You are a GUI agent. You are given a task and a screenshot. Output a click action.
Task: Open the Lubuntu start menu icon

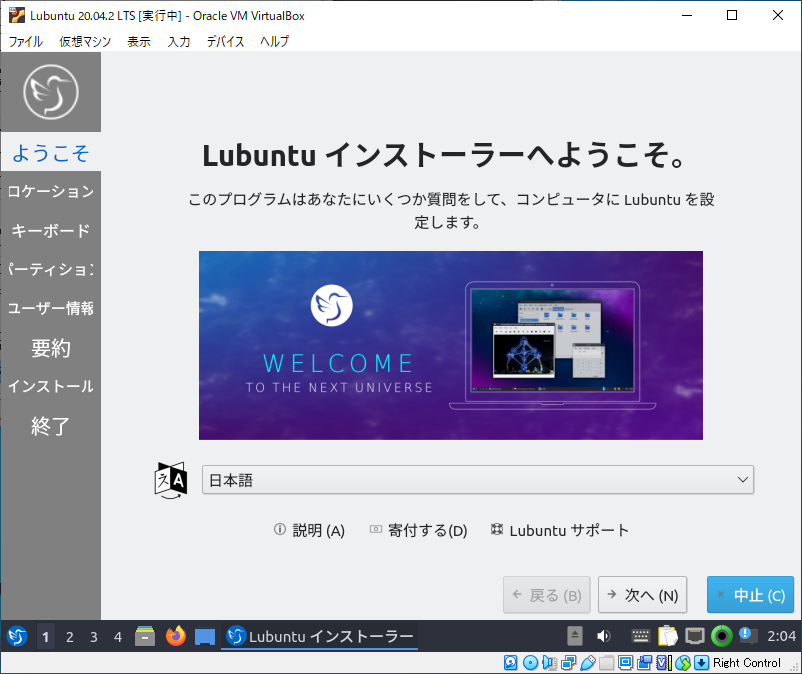(x=17, y=637)
